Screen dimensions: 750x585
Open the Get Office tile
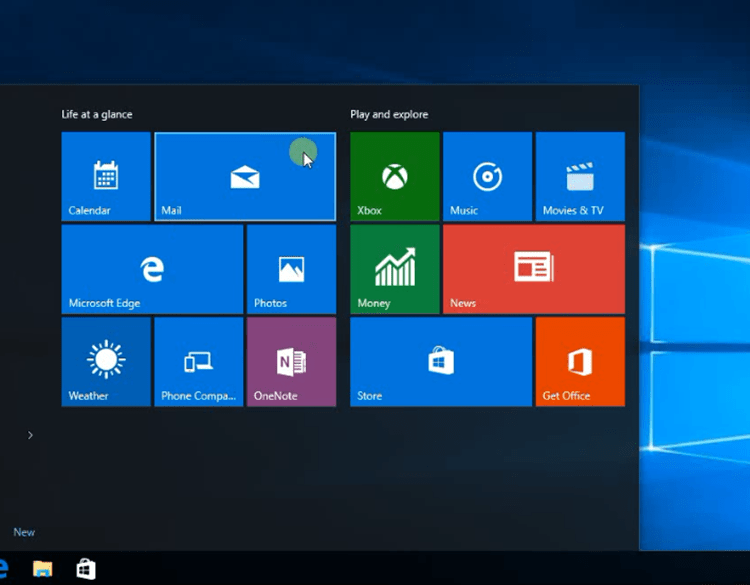(x=580, y=362)
